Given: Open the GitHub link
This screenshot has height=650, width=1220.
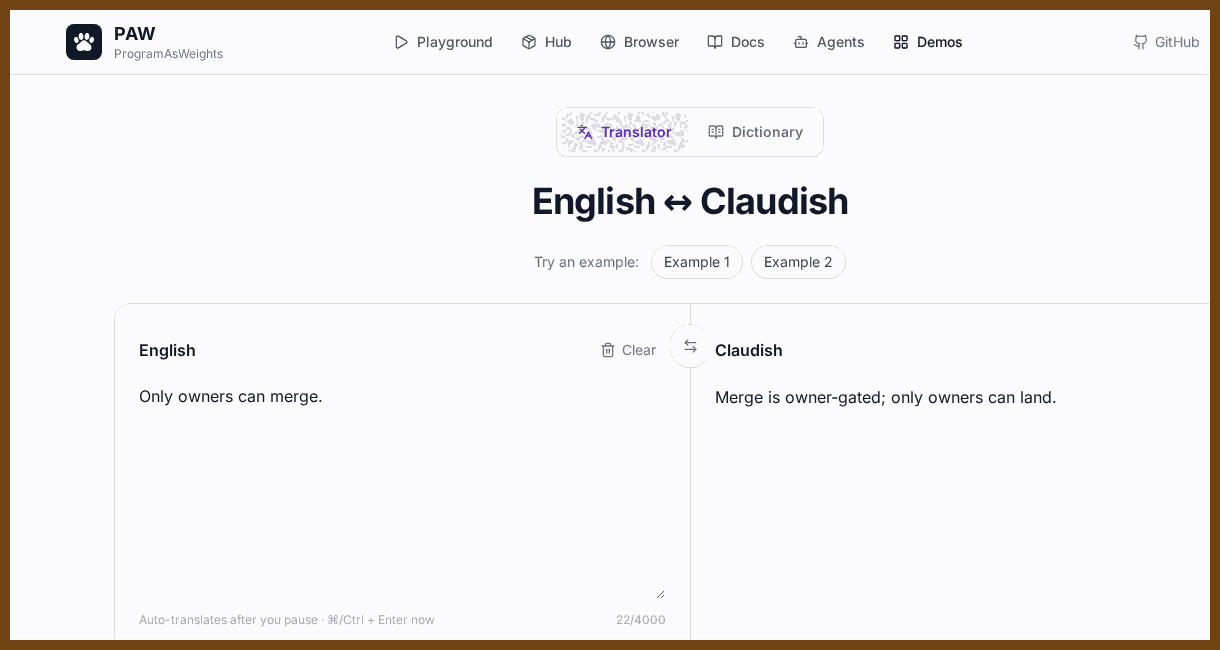Looking at the screenshot, I should (1166, 42).
